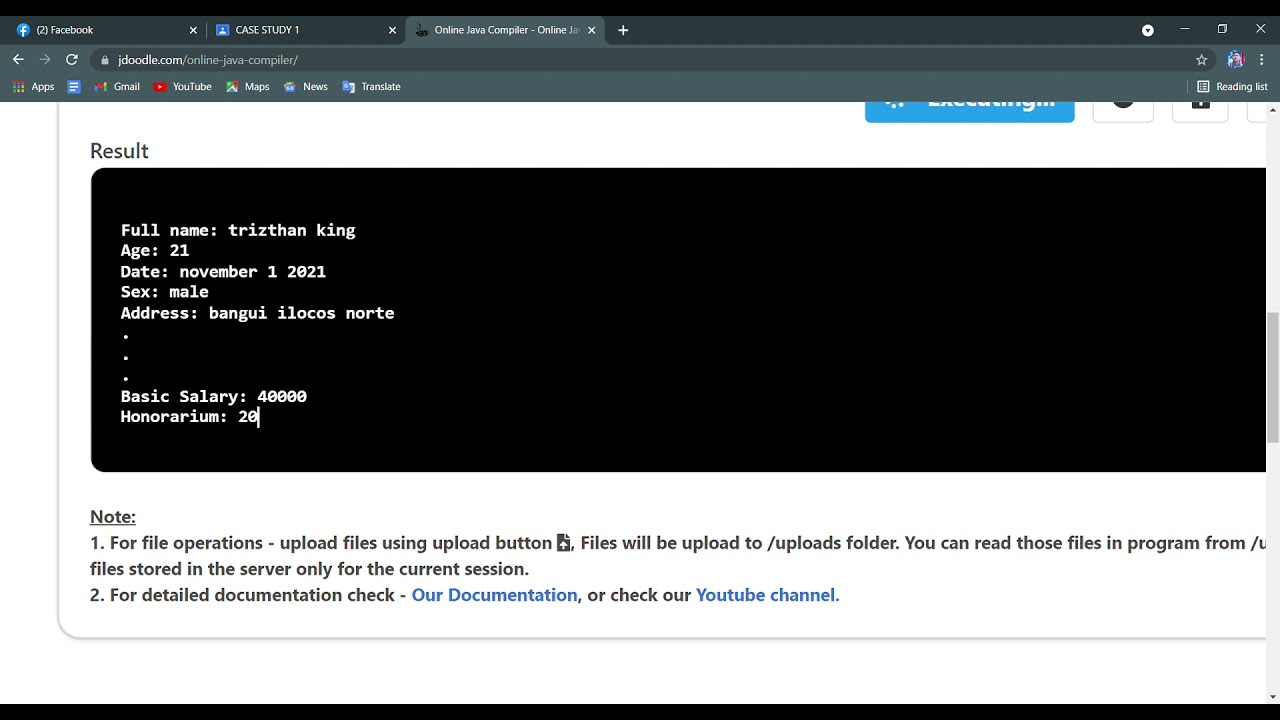Open the Google Docs bookmark icon

tap(74, 87)
